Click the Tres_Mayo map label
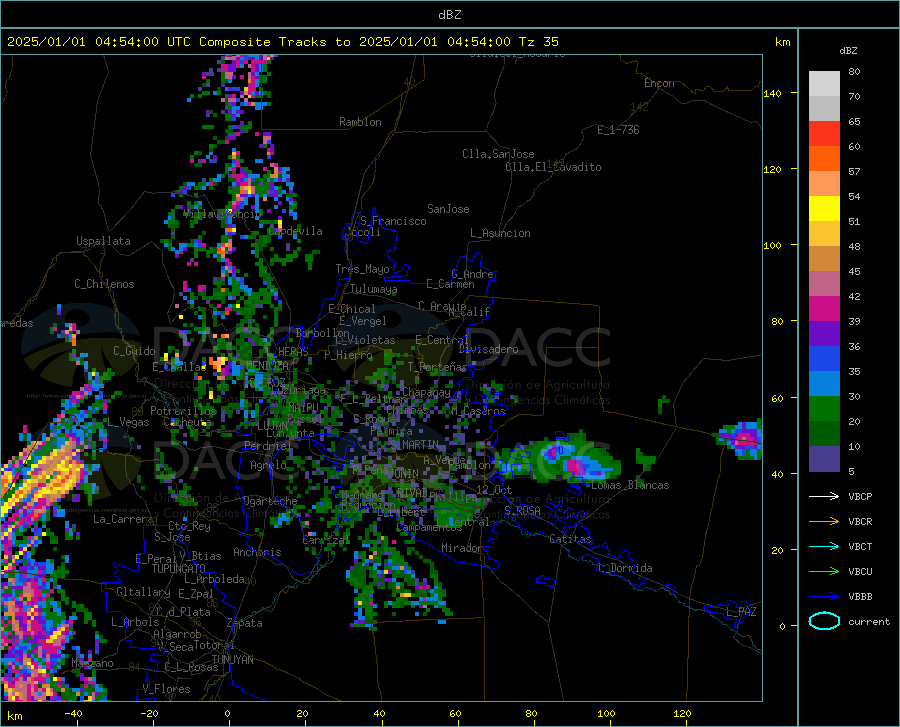Screen dimensions: 900x727 coord(362,269)
